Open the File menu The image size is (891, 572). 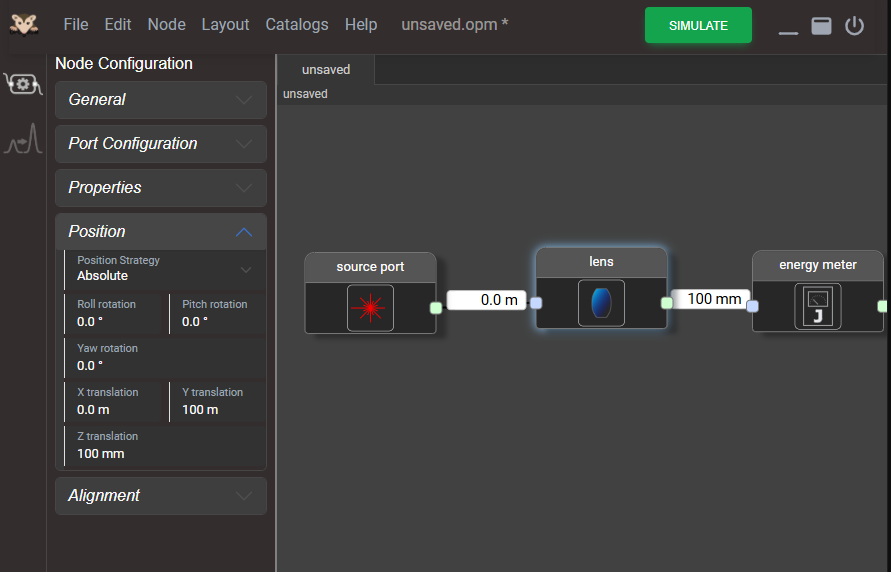(x=76, y=24)
